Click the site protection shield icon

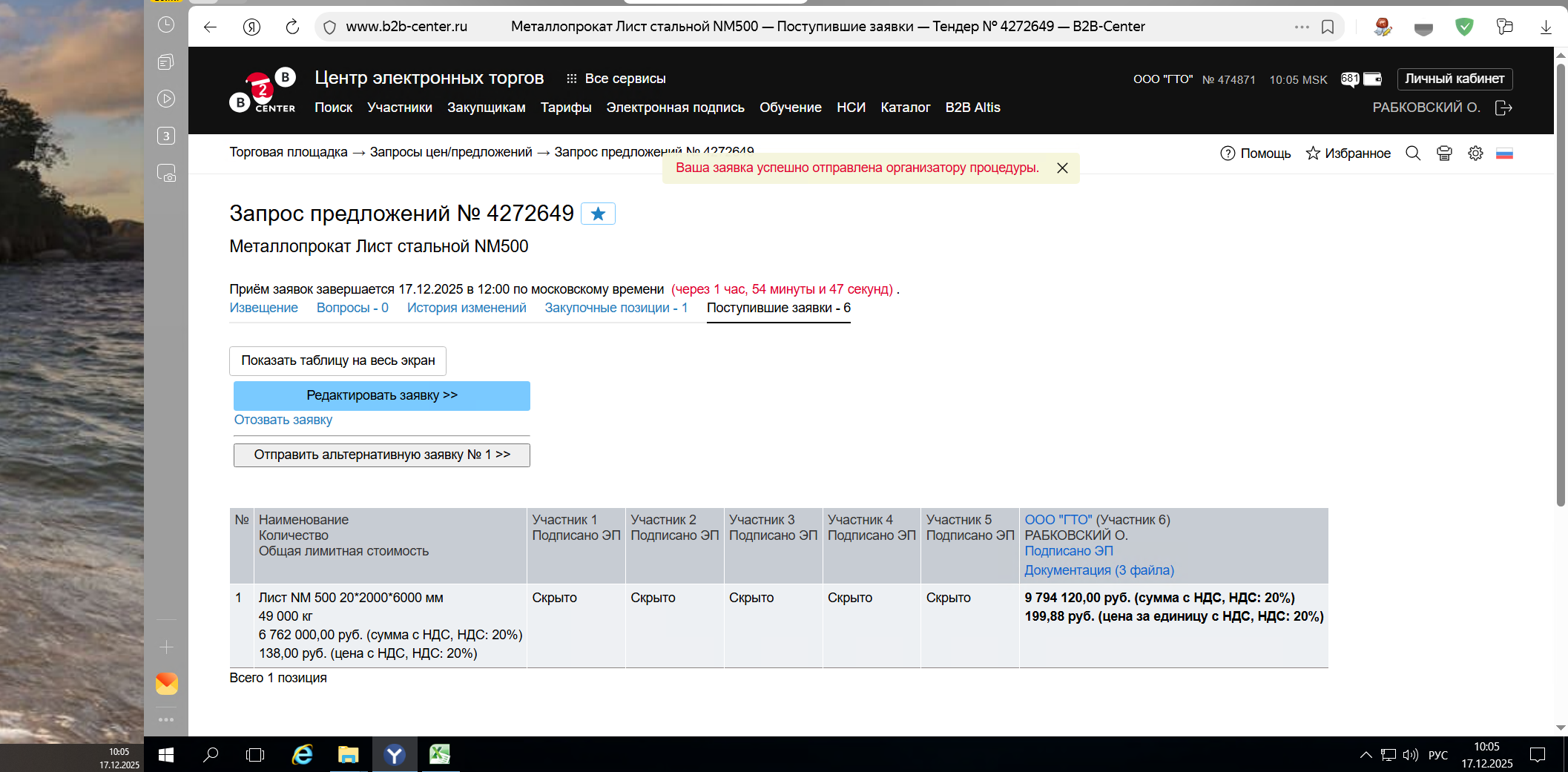330,27
